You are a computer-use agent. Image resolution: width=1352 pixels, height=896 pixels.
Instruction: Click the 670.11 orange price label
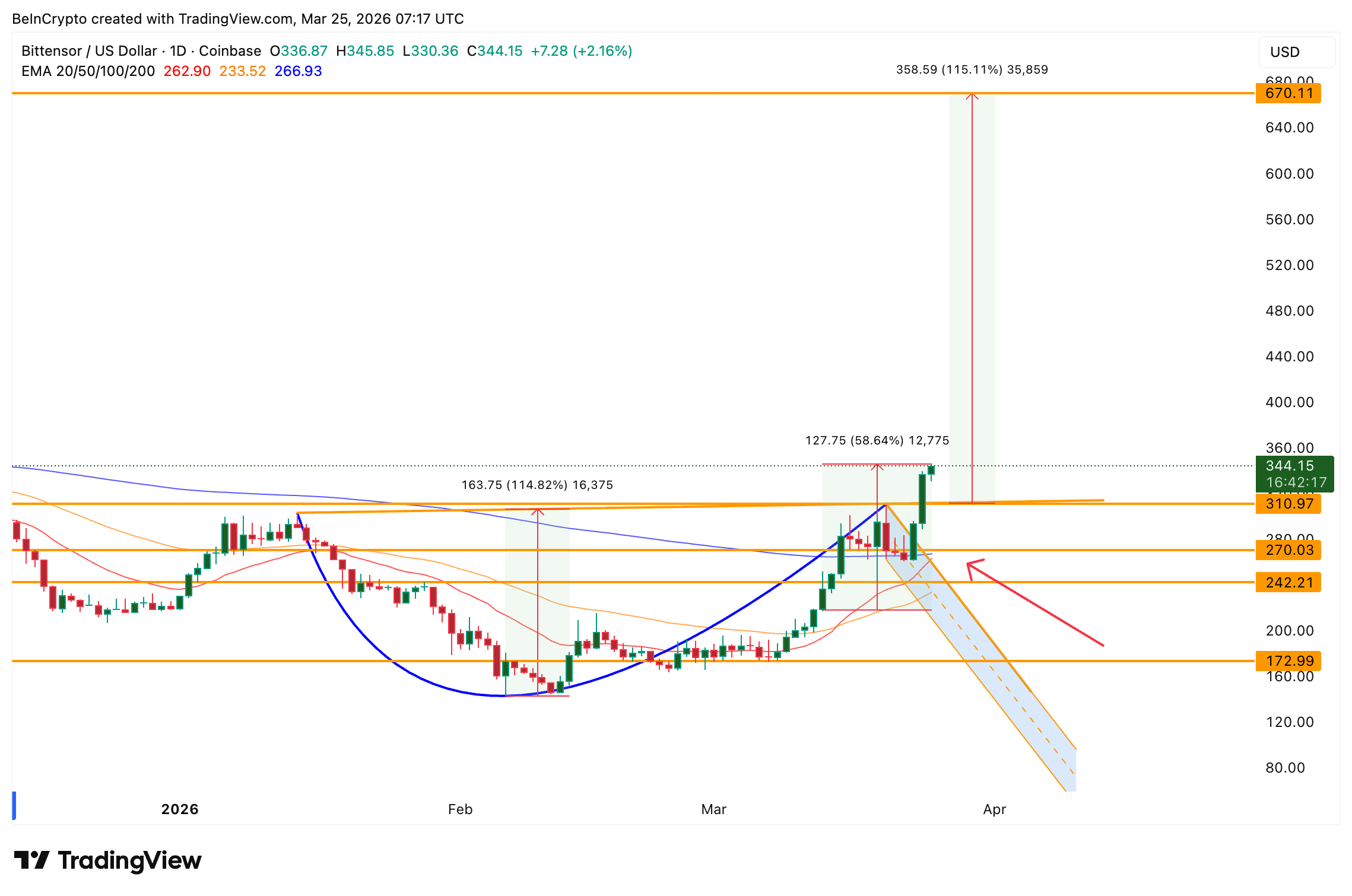pyautogui.click(x=1287, y=93)
